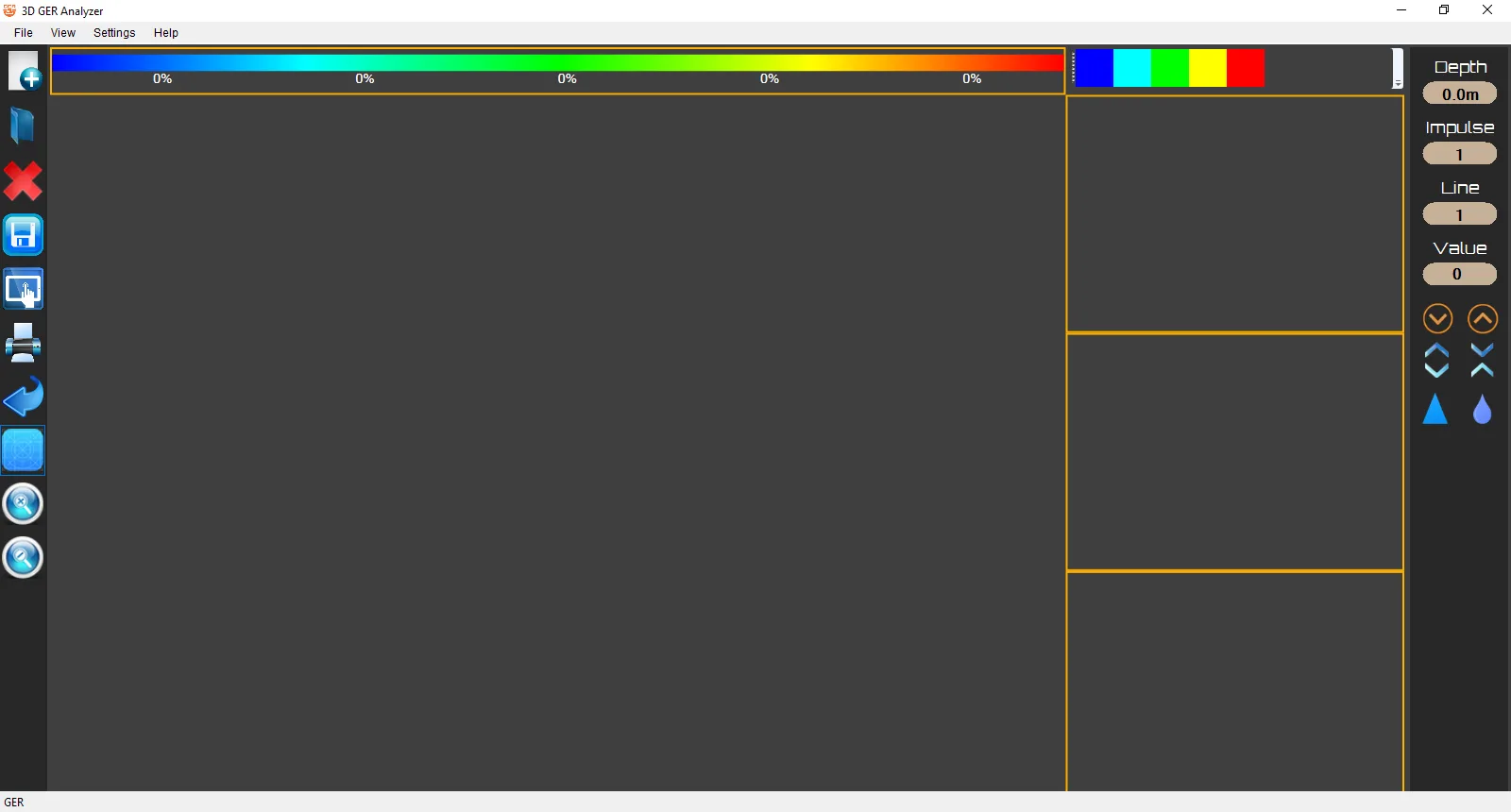This screenshot has height=812, width=1511.
Task: Toggle the blue grid view icon
Action: click(23, 450)
